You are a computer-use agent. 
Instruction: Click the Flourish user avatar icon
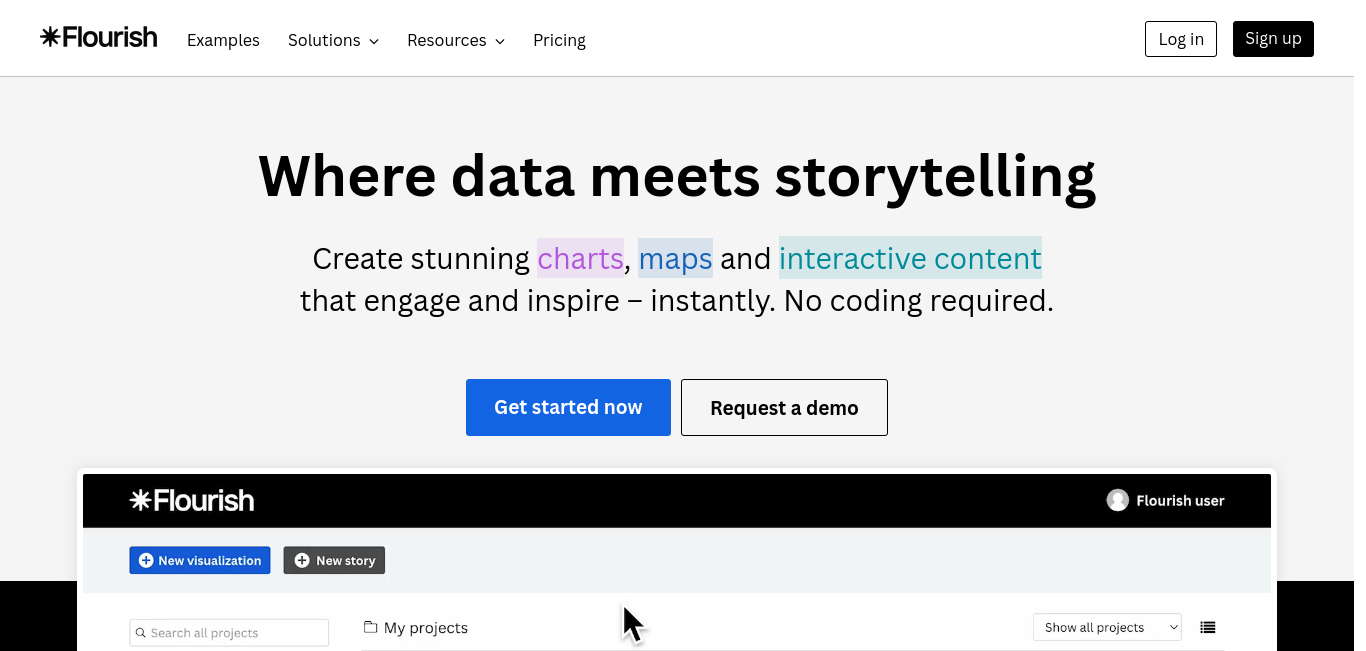[1118, 500]
